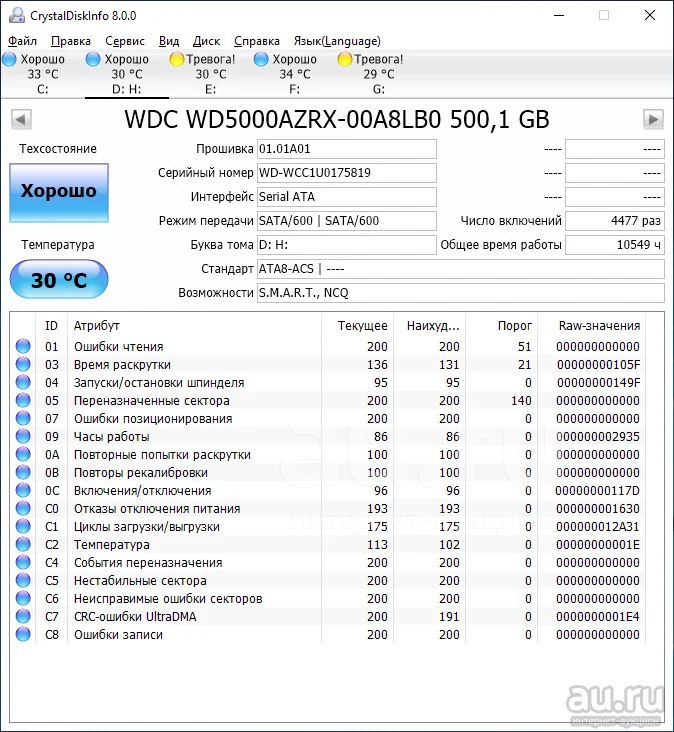674x732 pixels.
Task: Open the Файл menu
Action: (22, 41)
